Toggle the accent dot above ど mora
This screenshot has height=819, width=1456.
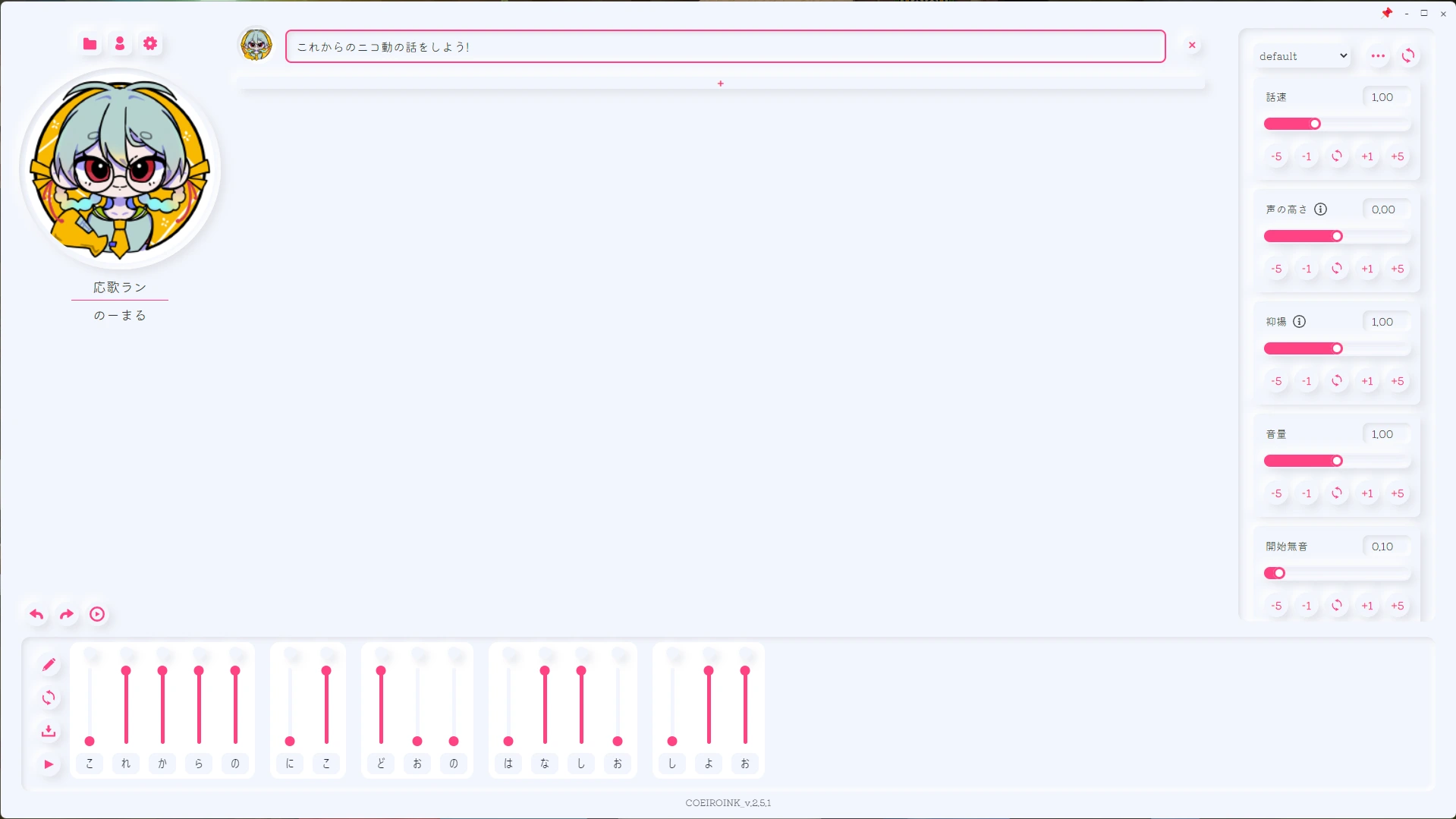[x=381, y=654]
